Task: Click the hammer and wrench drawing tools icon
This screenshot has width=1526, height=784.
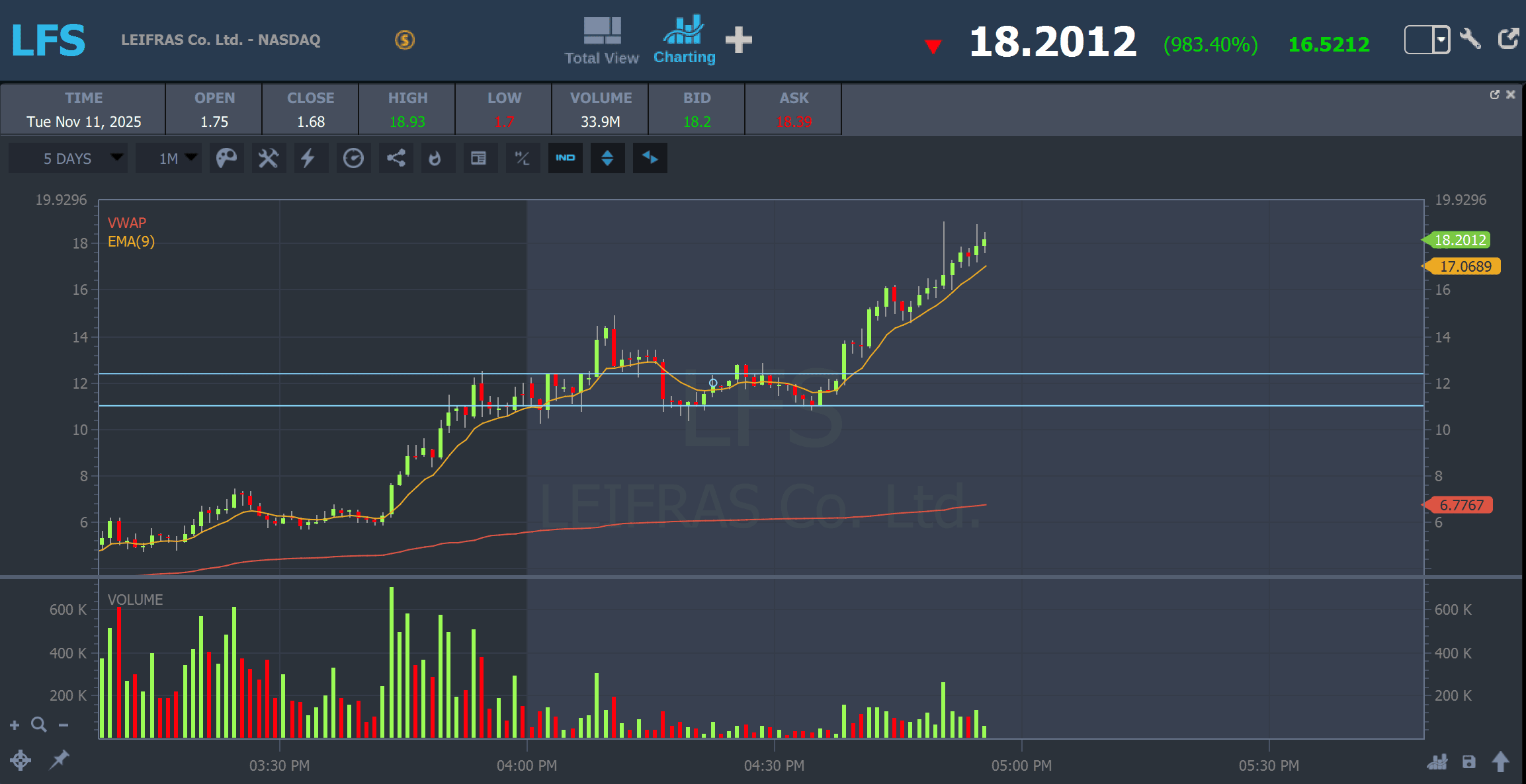Action: [268, 159]
